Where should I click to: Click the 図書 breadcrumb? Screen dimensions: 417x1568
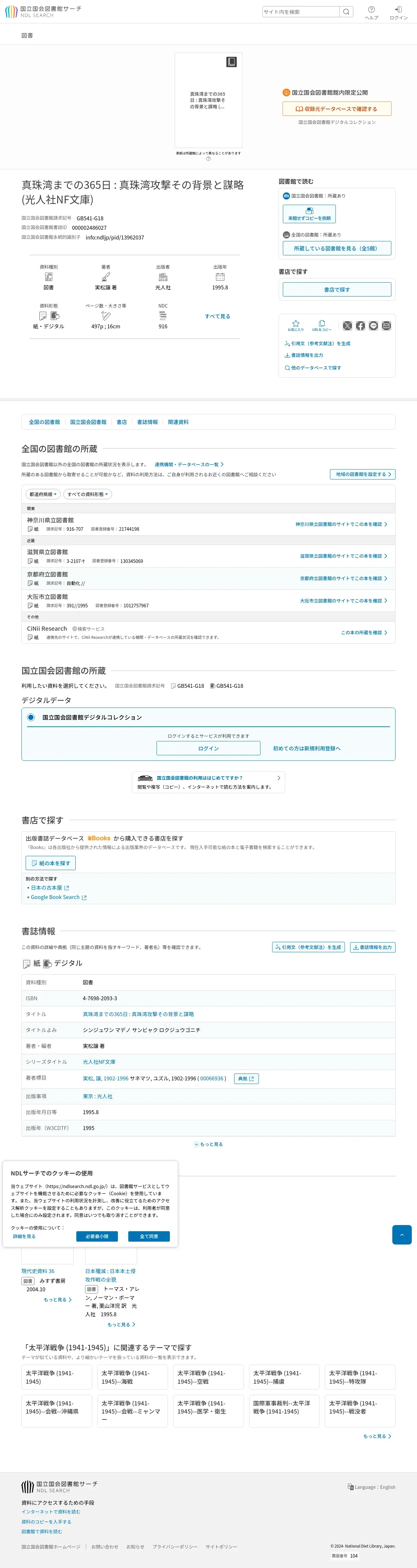pyautogui.click(x=27, y=35)
